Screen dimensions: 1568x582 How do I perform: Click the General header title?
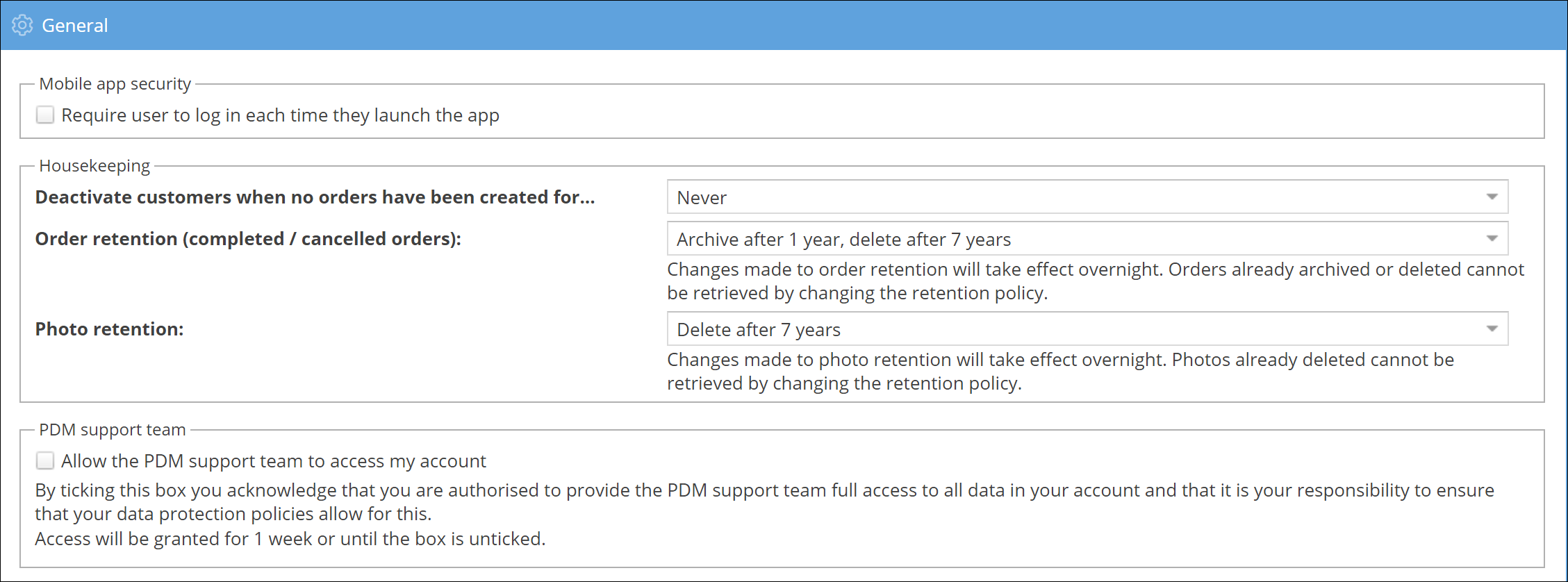[75, 26]
